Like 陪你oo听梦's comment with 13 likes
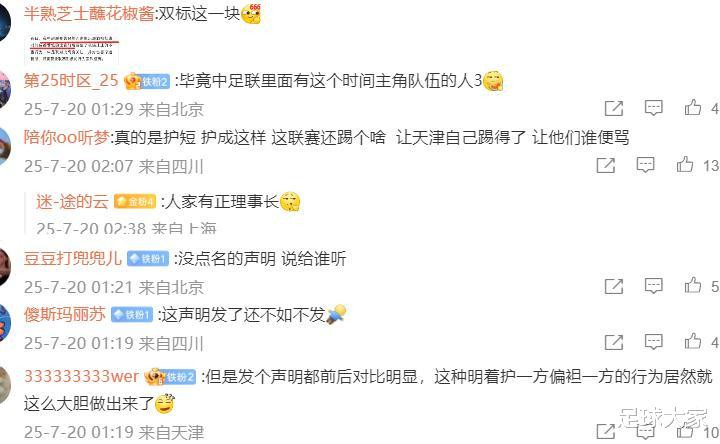Image resolution: width=720 pixels, height=444 pixels. 685,164
